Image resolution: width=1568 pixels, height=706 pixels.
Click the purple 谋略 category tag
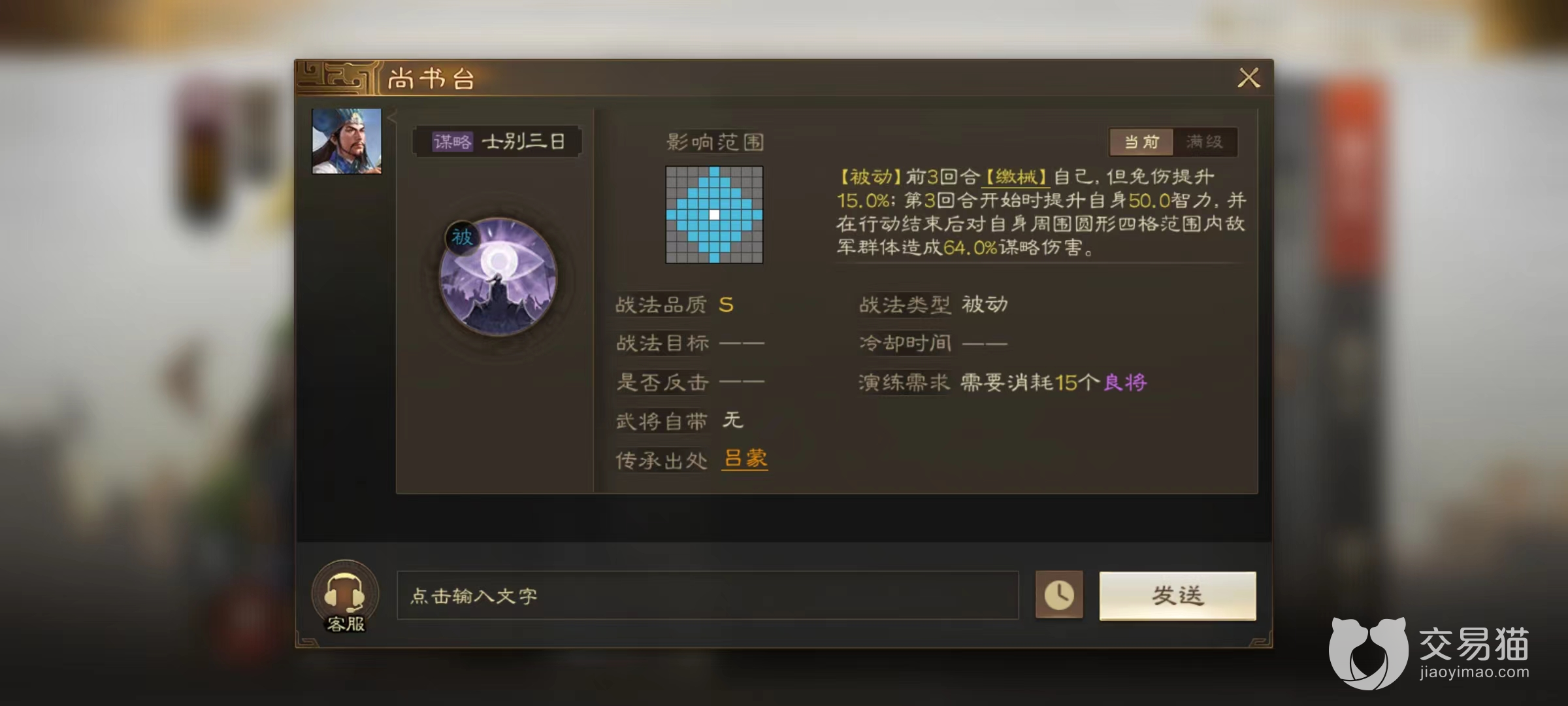point(452,142)
